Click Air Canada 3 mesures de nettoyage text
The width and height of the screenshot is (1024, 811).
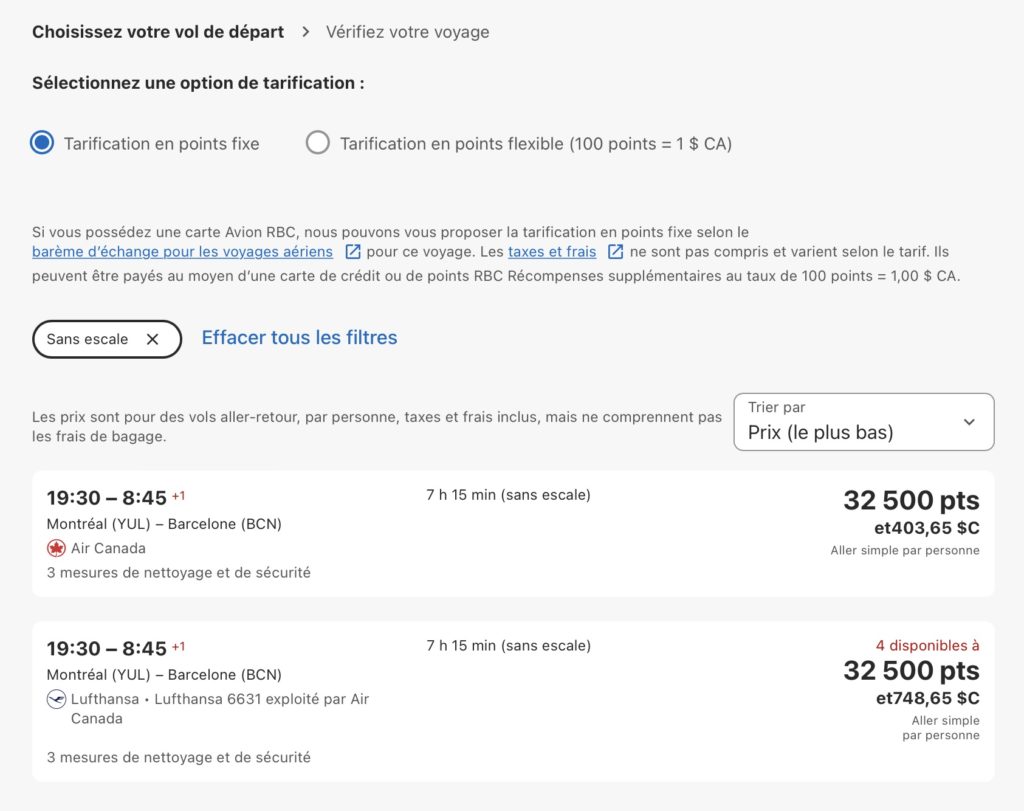click(178, 573)
